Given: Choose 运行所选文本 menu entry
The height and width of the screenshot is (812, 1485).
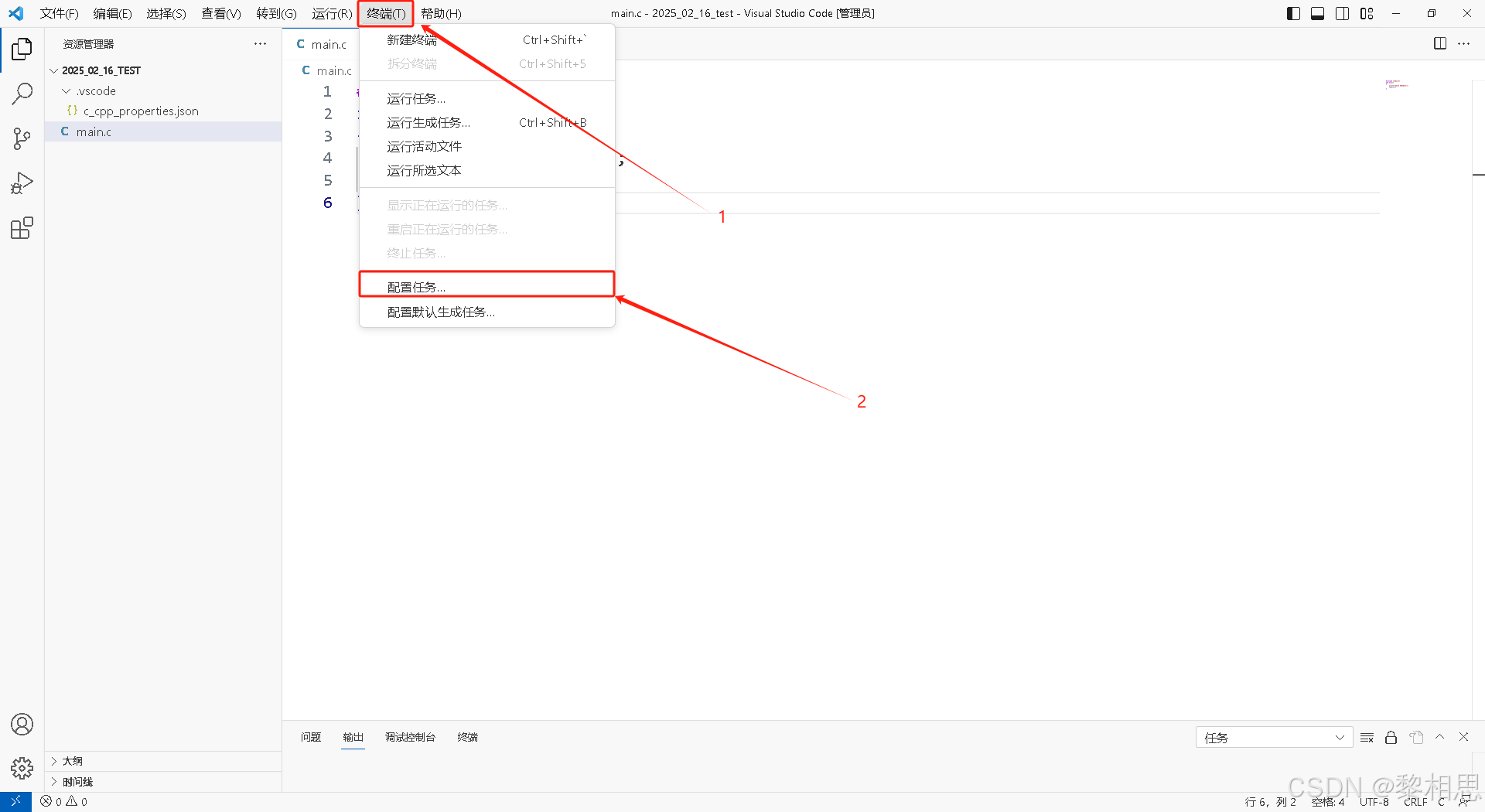Looking at the screenshot, I should tap(487, 171).
